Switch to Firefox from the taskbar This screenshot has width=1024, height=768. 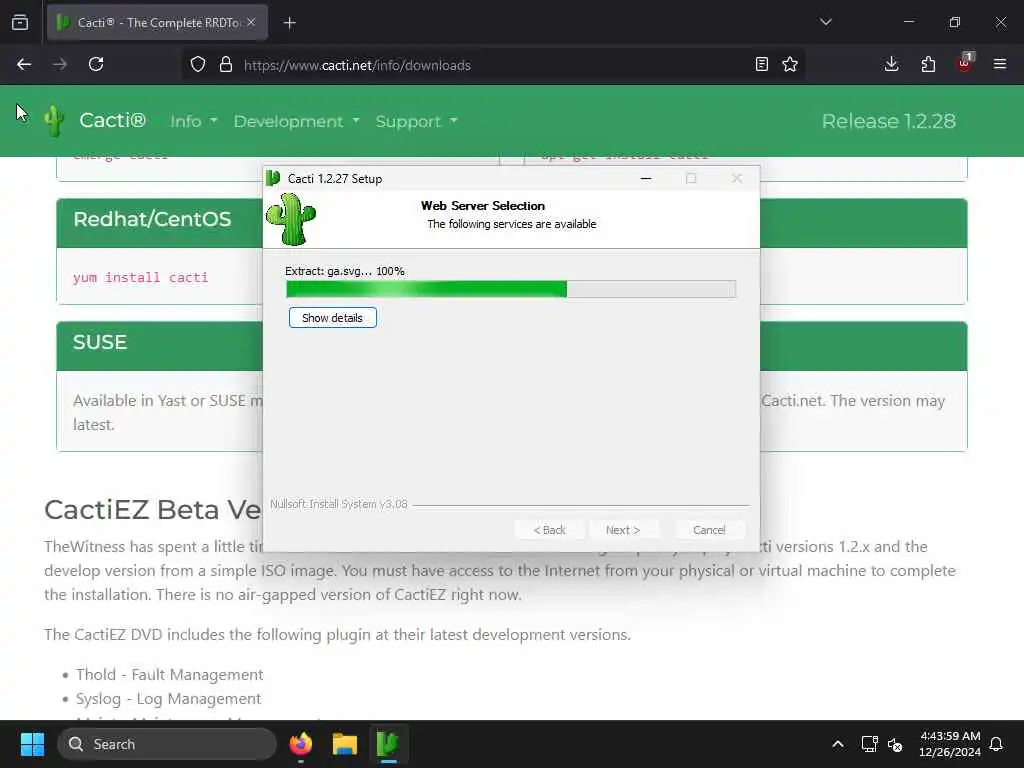pyautogui.click(x=300, y=744)
